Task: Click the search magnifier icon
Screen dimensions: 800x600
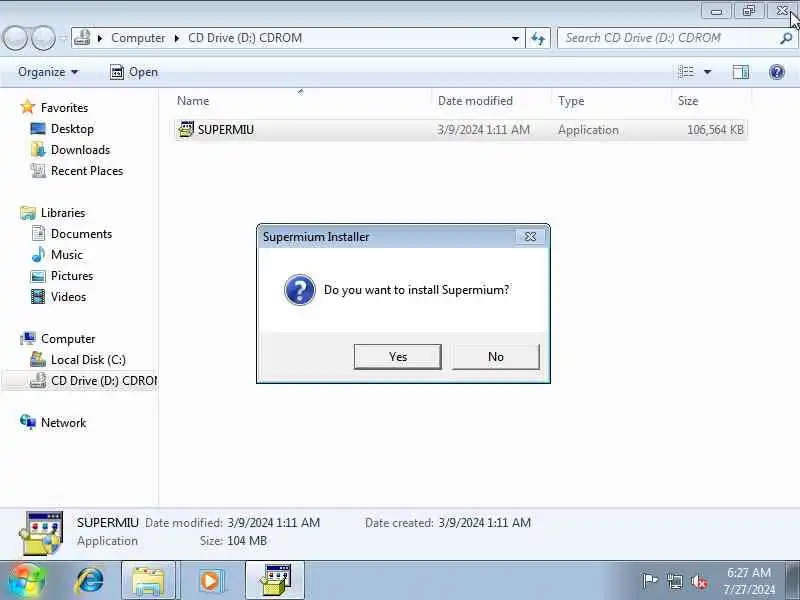Action: pos(786,38)
